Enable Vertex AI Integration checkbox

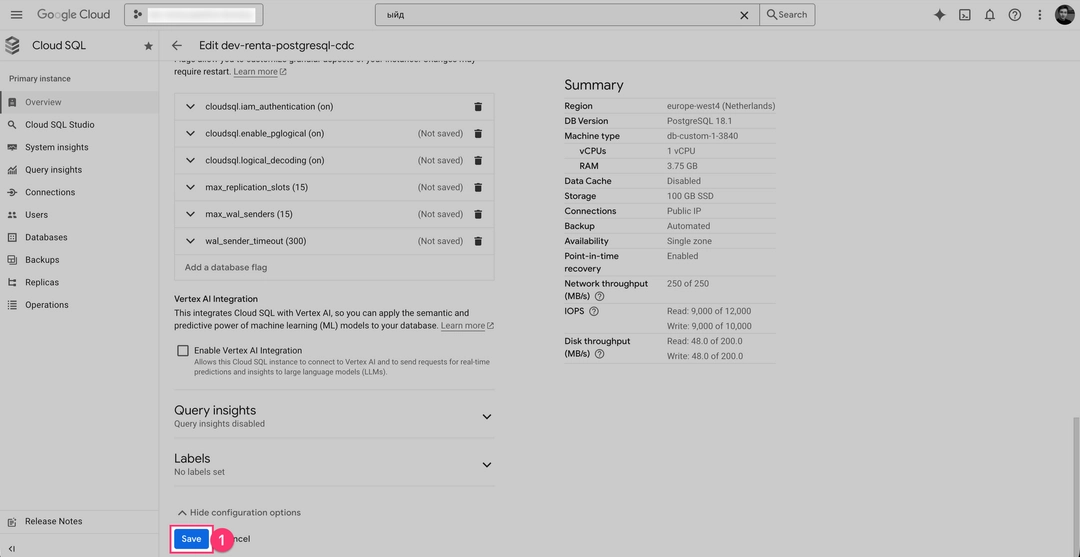(183, 351)
